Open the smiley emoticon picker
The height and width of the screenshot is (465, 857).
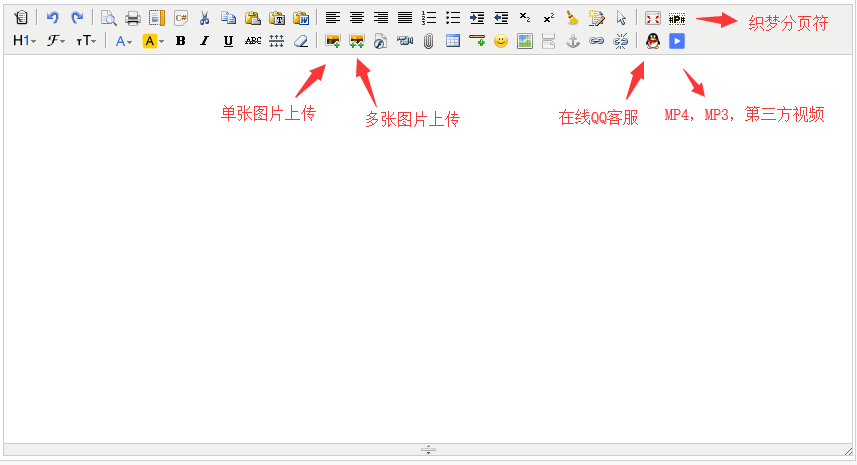(x=501, y=41)
